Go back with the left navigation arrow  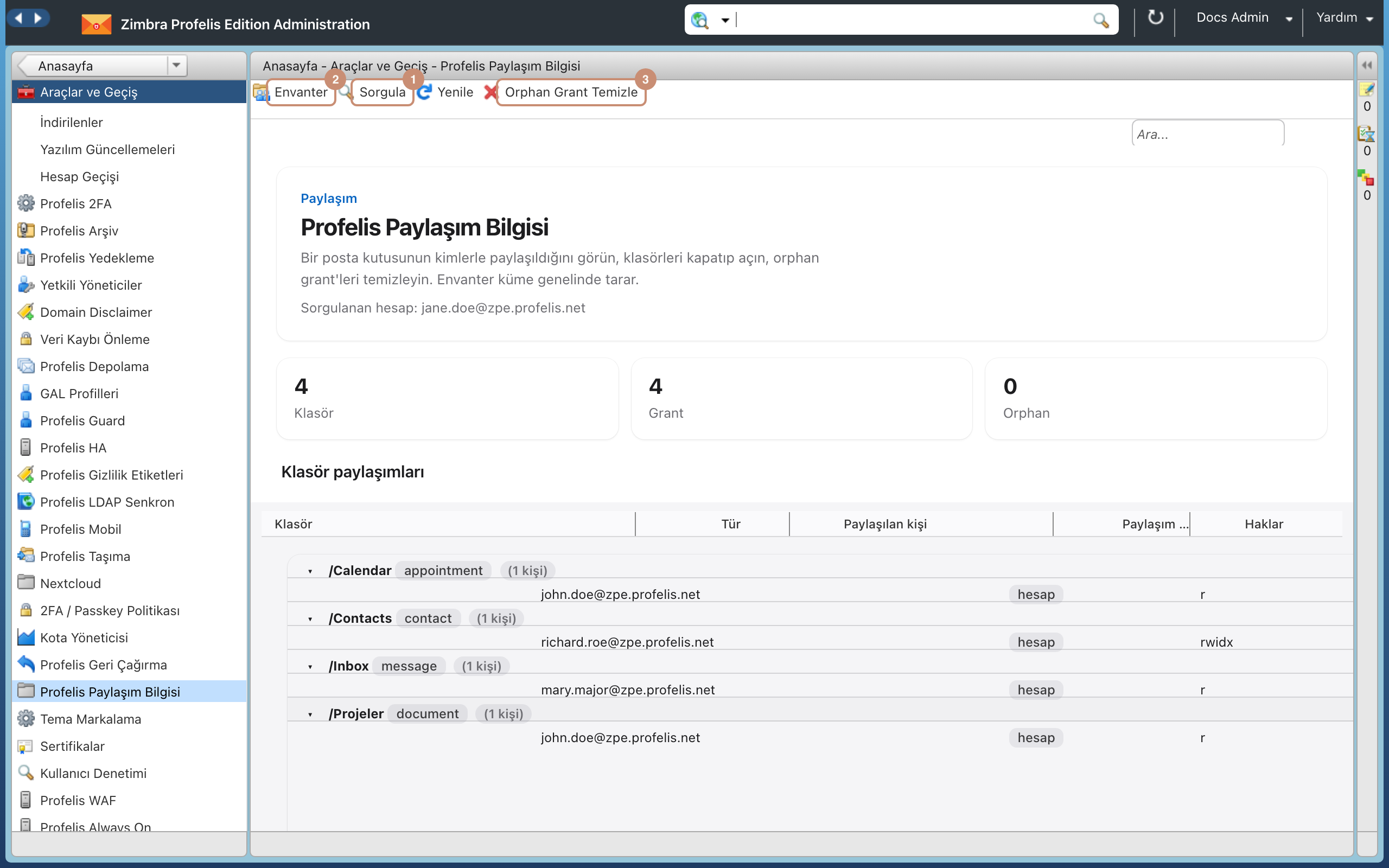(x=18, y=18)
